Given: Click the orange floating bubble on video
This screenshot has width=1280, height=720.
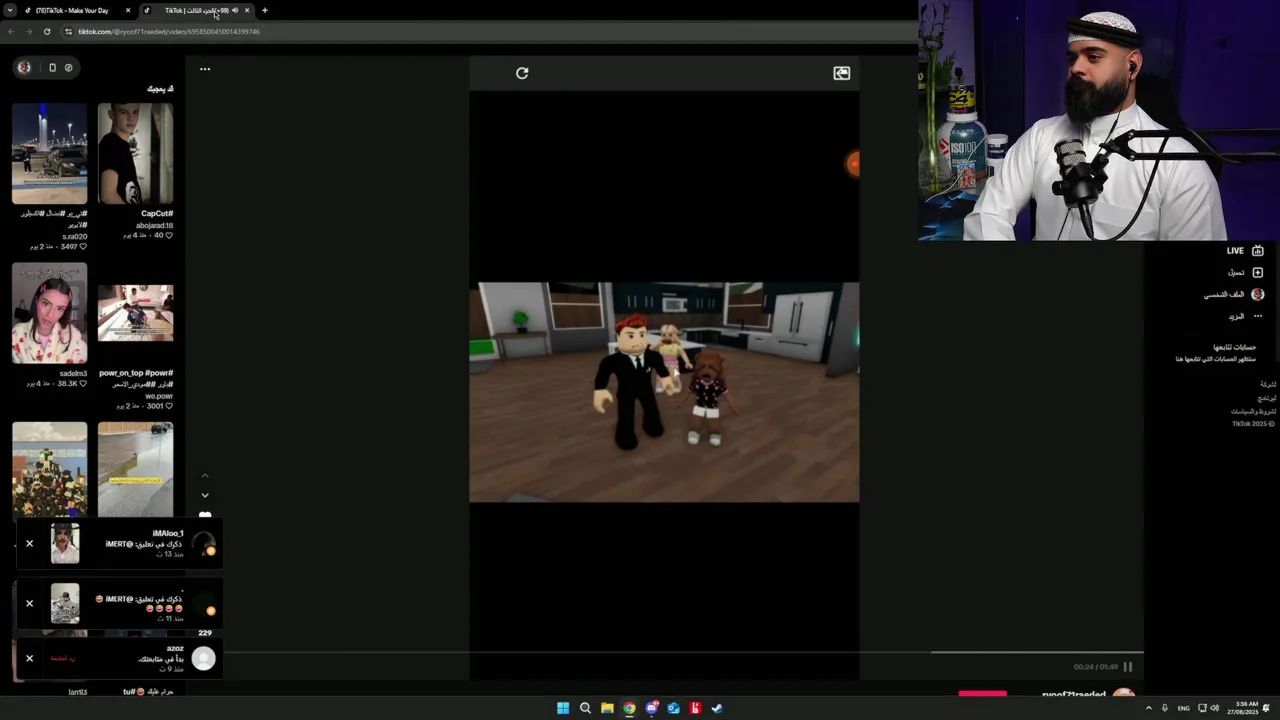Looking at the screenshot, I should 853,164.
